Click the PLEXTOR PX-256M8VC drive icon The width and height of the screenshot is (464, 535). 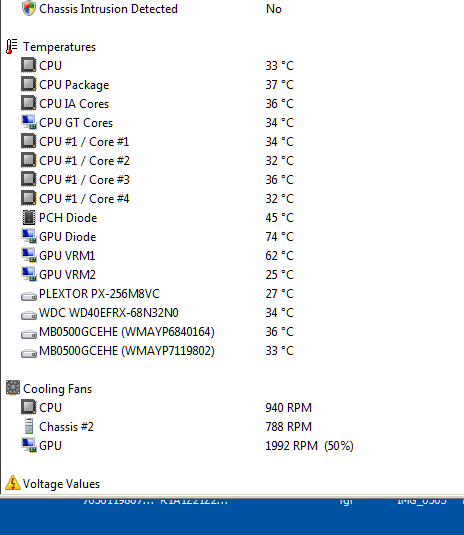[x=29, y=296]
